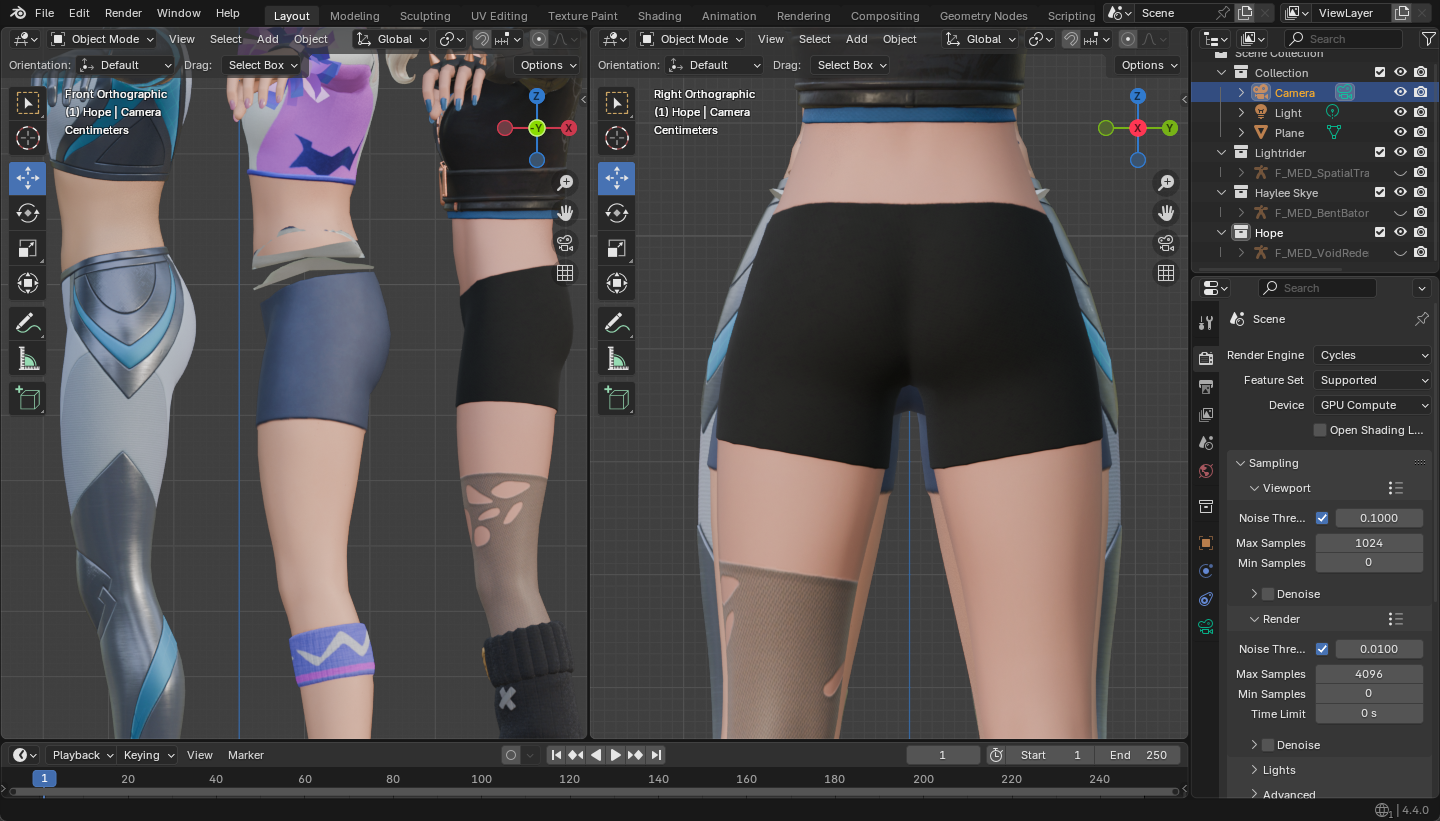Open the Object properties tab

click(x=1206, y=543)
